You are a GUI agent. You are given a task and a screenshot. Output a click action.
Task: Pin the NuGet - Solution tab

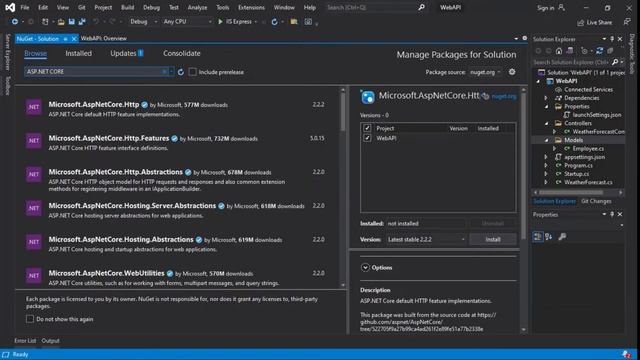[x=65, y=39]
